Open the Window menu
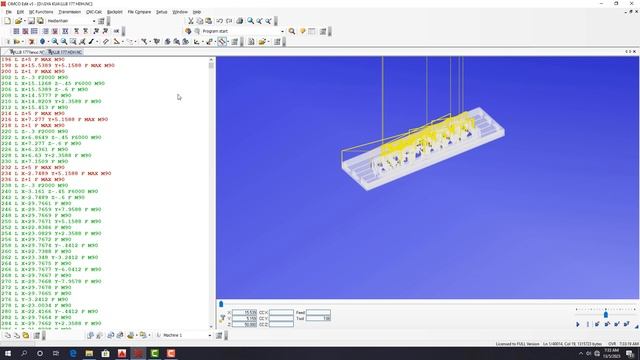This screenshot has width=640, height=360. [180, 12]
